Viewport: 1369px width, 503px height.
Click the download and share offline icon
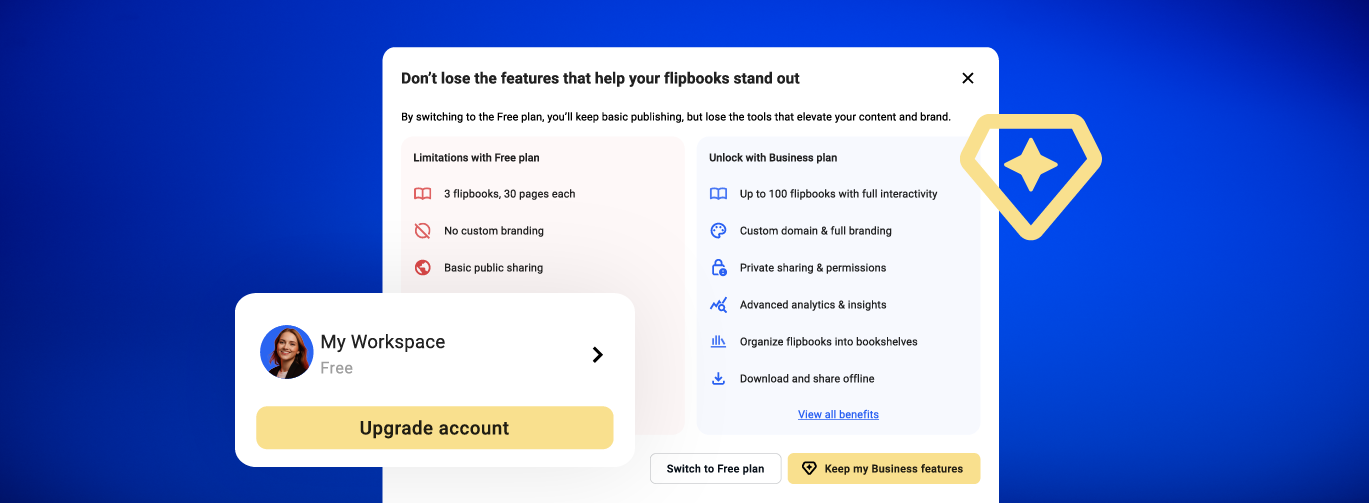(718, 379)
